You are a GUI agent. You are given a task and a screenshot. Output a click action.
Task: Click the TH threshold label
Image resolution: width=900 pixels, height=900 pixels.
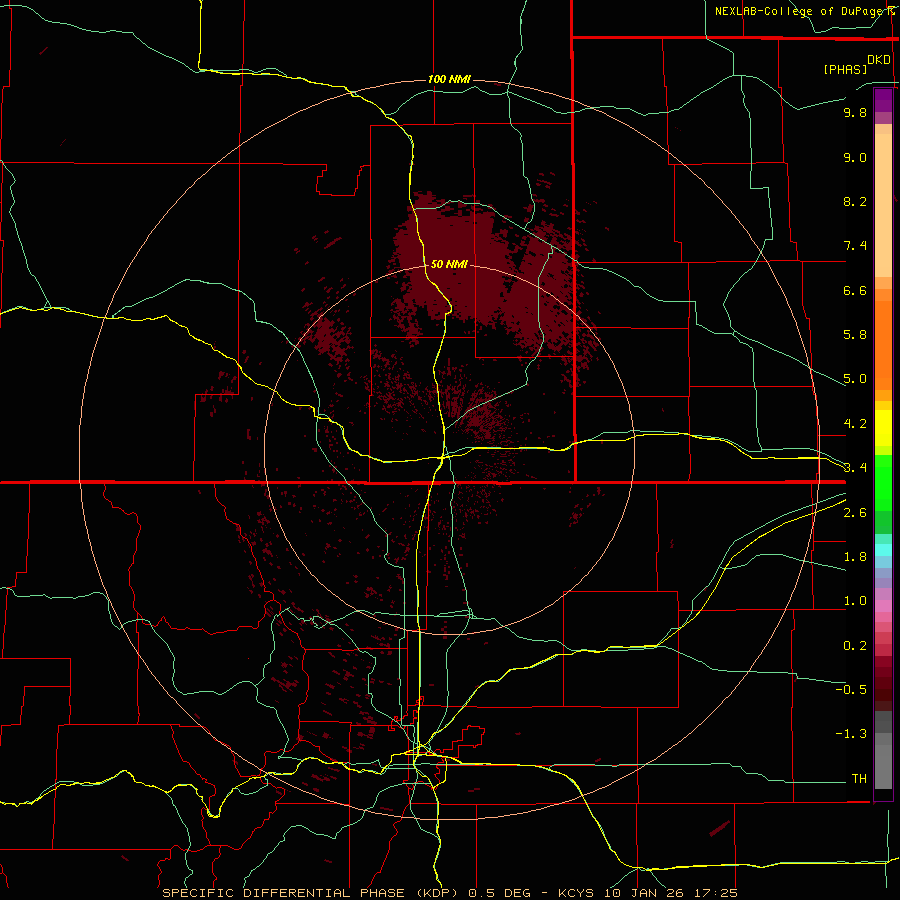859,779
